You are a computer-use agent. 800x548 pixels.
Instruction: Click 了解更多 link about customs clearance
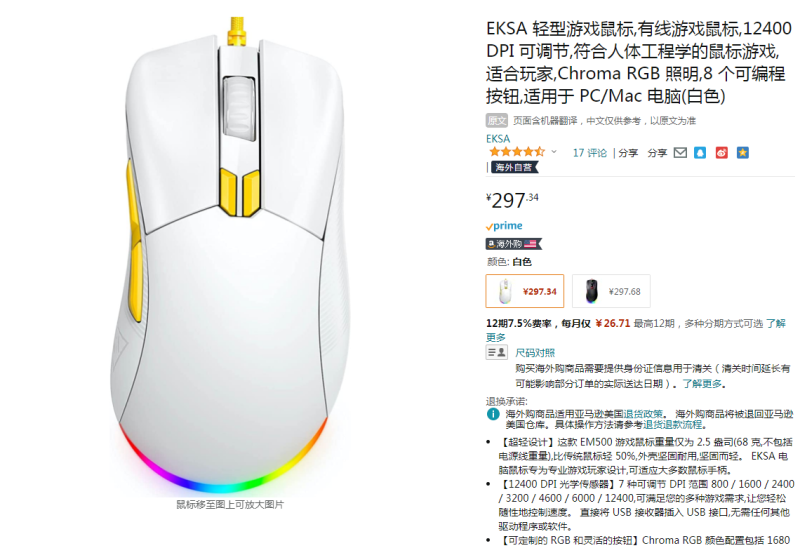[702, 384]
